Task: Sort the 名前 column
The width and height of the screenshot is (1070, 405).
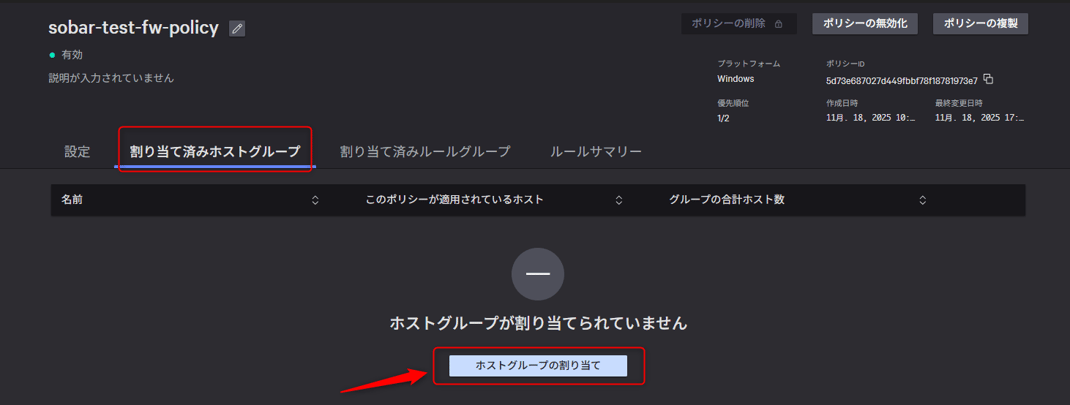Action: [315, 200]
